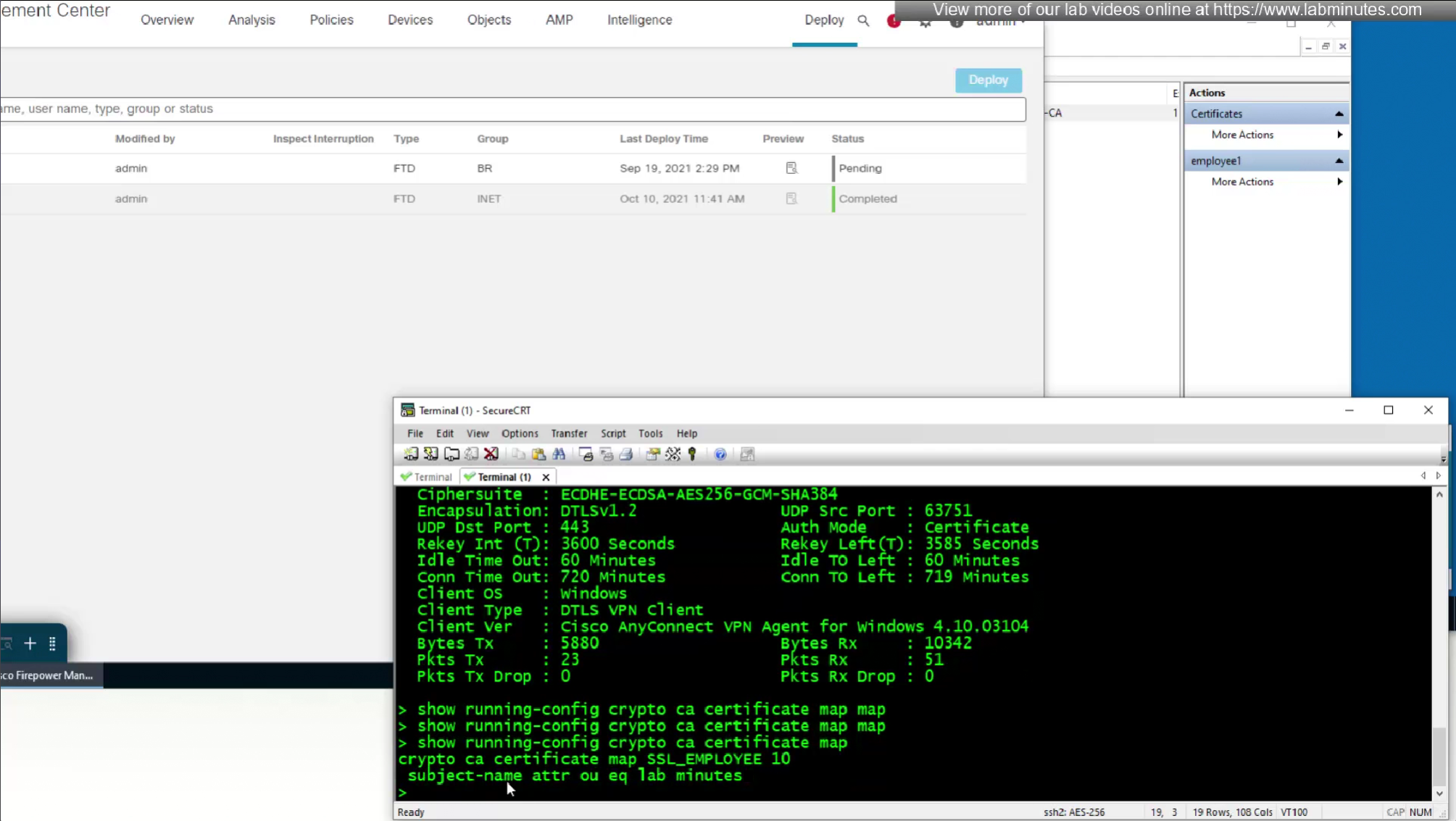Open the Options menu in SecureCRT
1456x821 pixels.
click(520, 433)
